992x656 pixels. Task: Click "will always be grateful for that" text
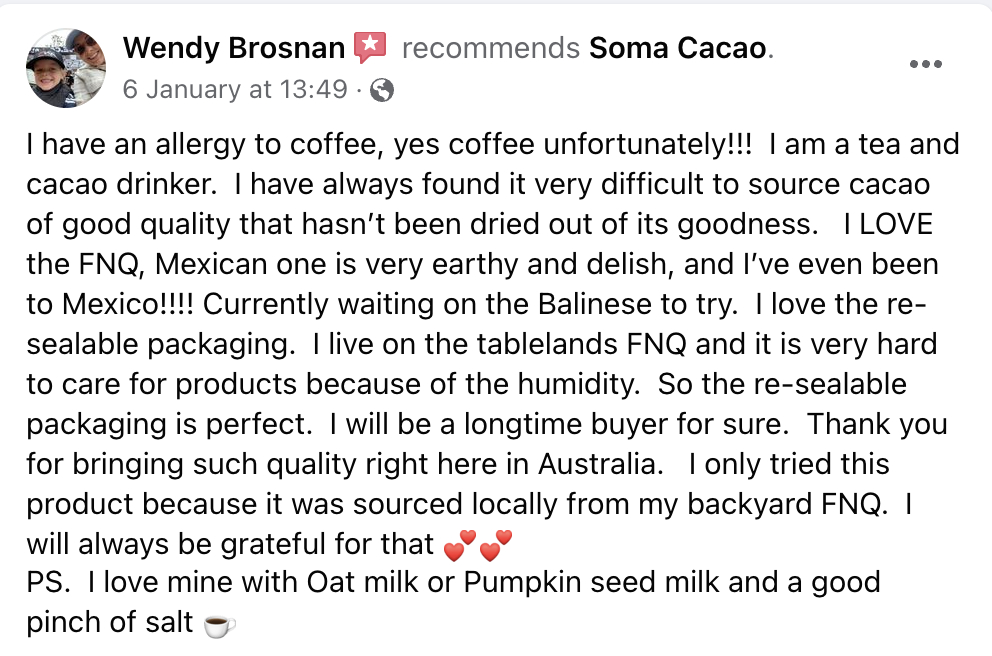[x=230, y=545]
